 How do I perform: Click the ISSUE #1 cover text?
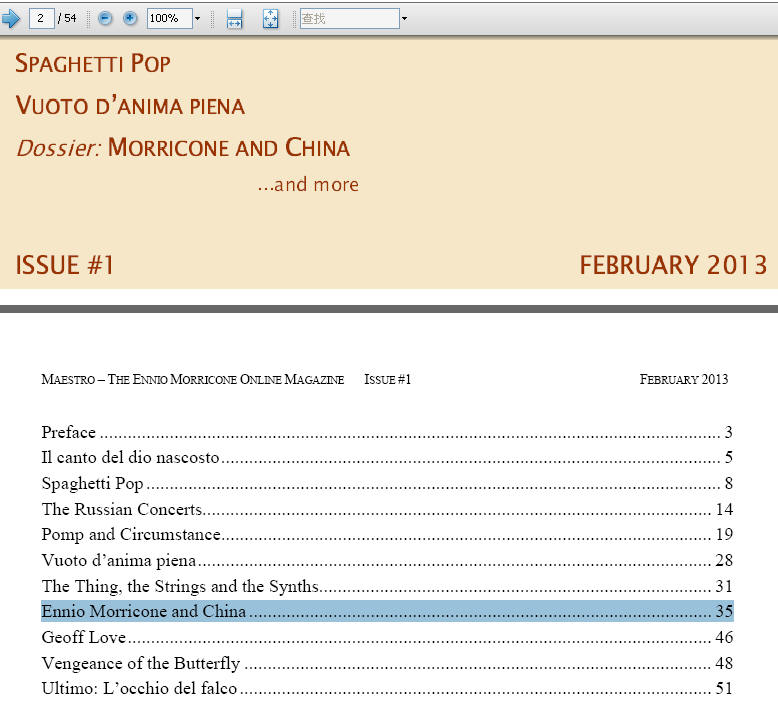coord(65,265)
